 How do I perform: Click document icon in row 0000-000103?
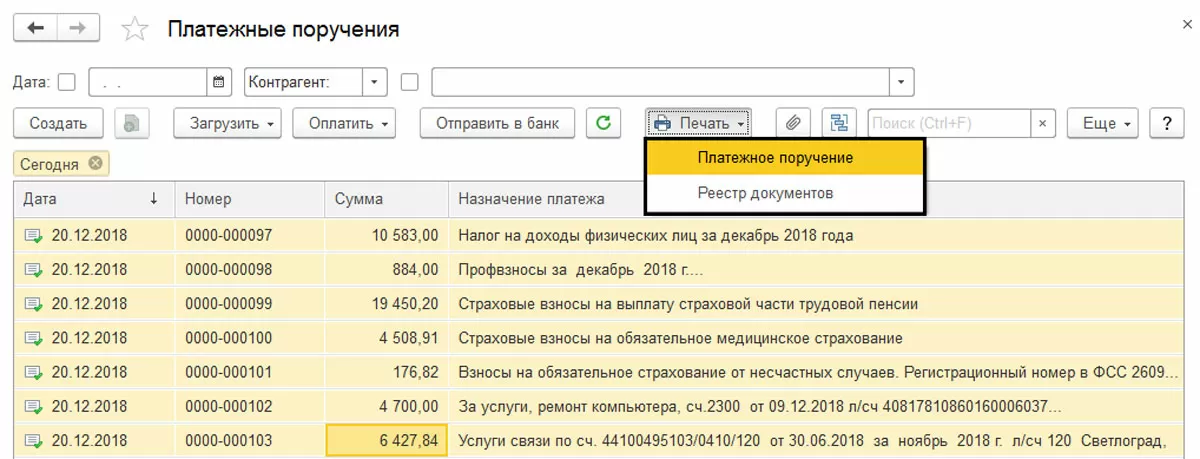[33, 440]
